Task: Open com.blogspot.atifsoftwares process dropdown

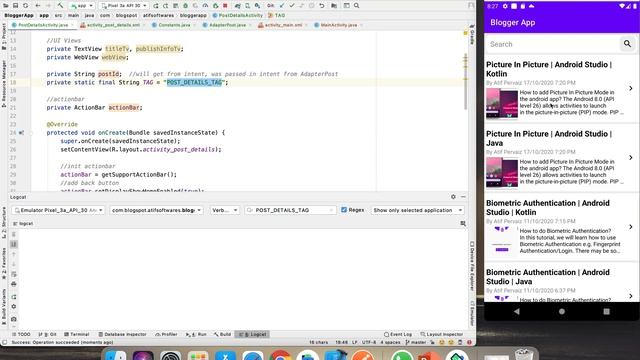Action: click(156, 210)
